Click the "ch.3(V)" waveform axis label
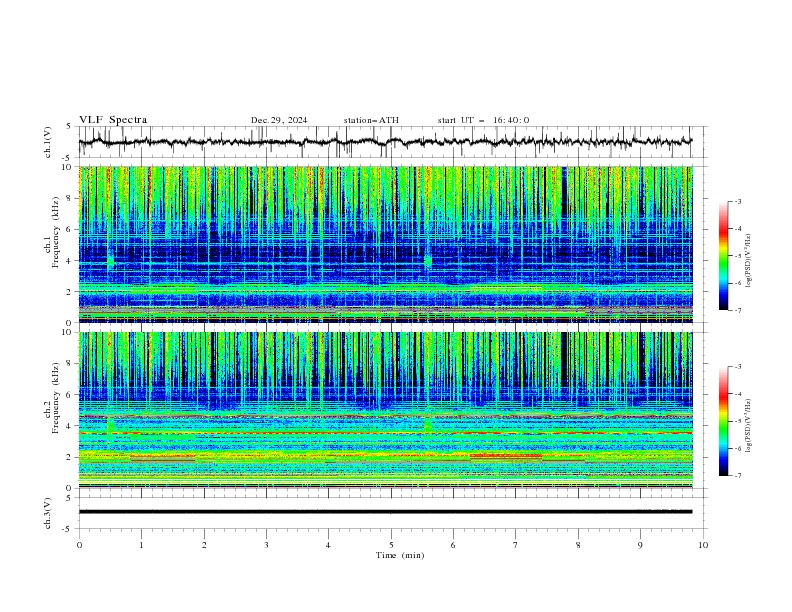 pos(48,513)
